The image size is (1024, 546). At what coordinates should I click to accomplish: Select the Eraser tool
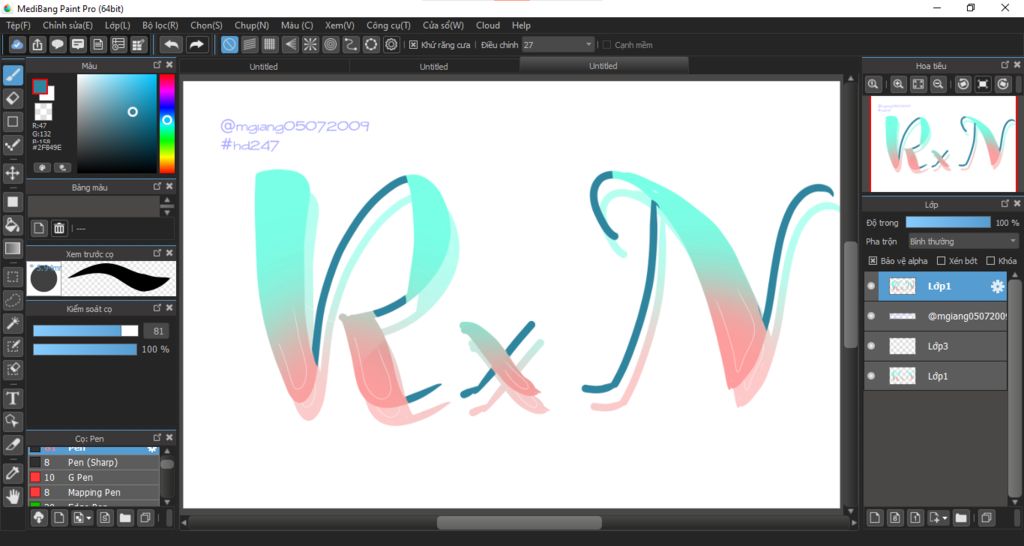point(12,99)
